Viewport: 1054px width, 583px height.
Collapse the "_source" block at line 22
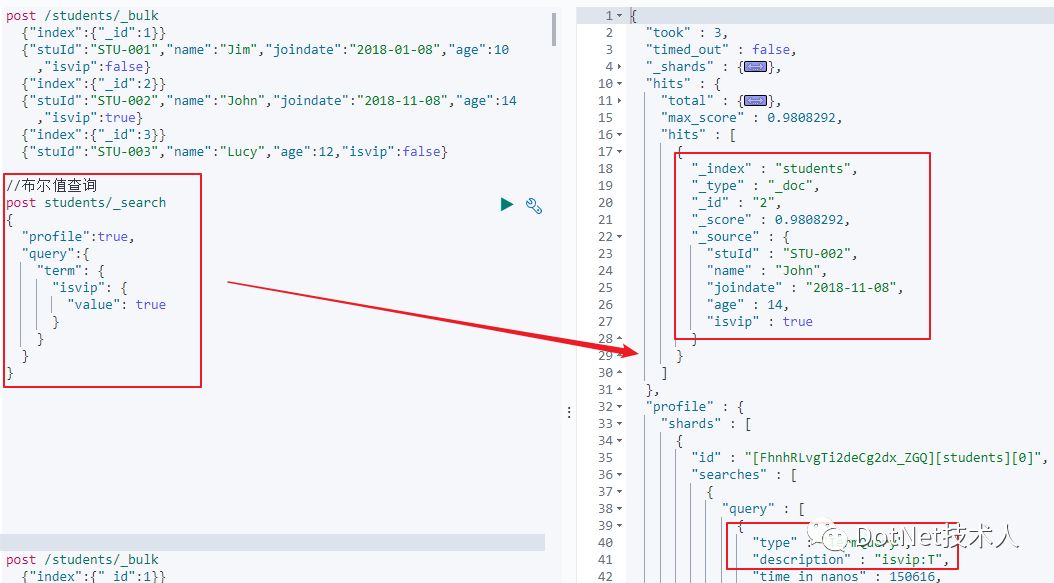(620, 237)
